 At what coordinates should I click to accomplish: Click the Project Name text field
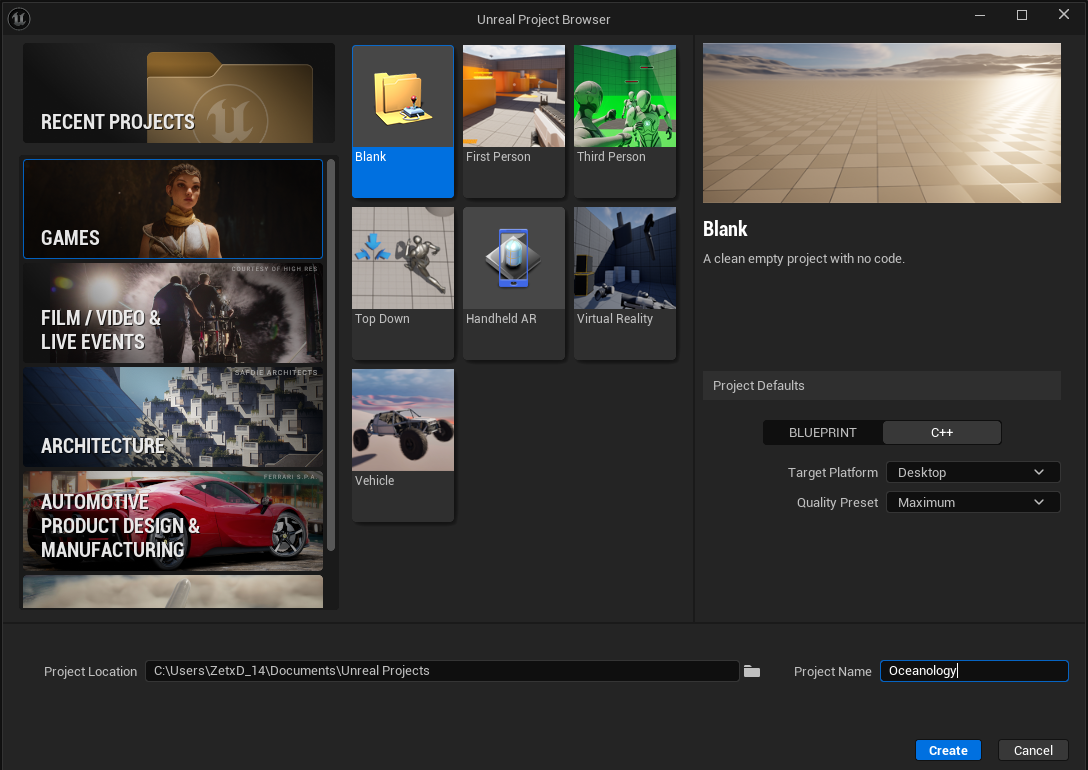pyautogui.click(x=973, y=671)
